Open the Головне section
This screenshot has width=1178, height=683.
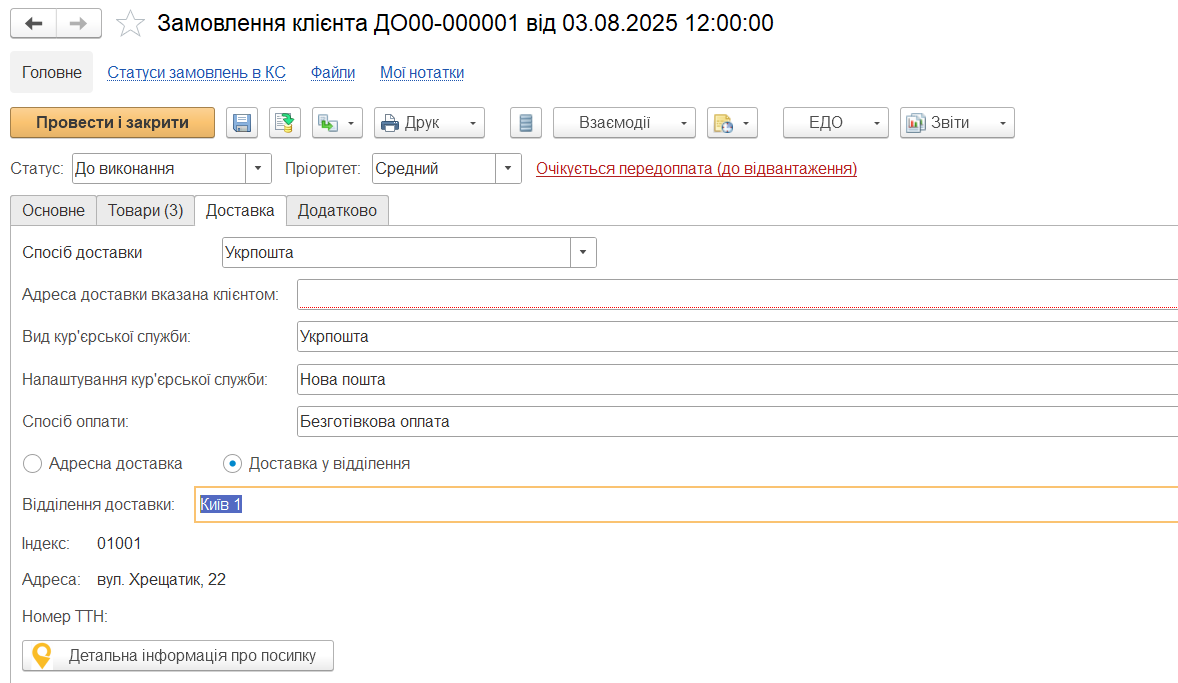pos(52,72)
